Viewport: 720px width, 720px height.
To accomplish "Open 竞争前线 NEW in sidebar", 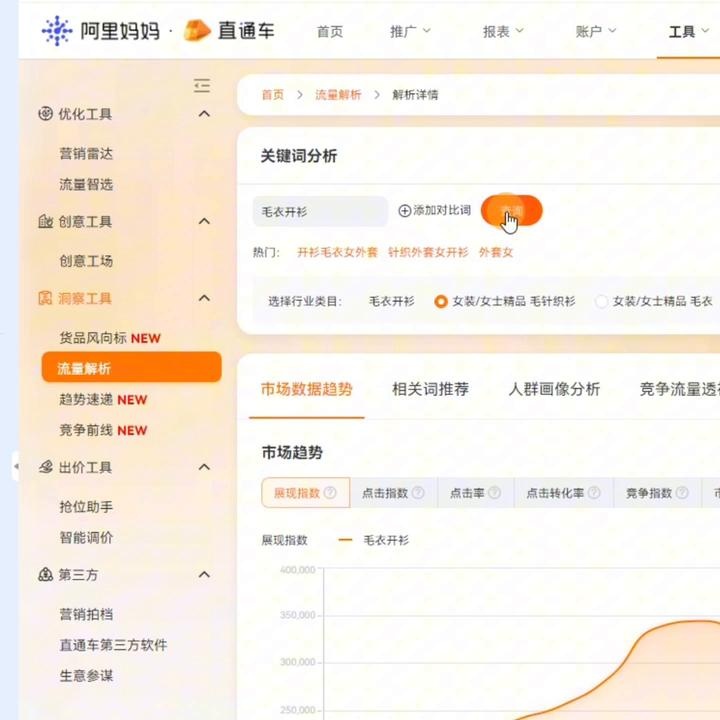I will 103,430.
